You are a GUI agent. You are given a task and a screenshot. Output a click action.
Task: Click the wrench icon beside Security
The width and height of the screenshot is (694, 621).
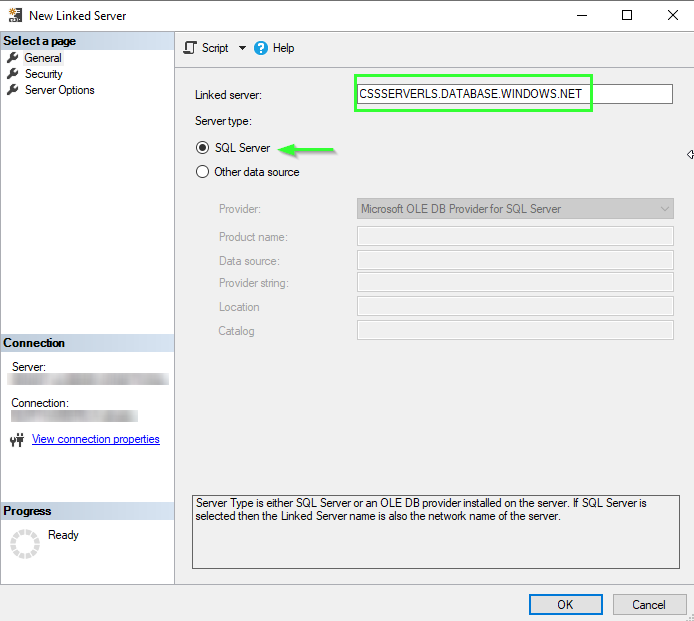point(13,73)
